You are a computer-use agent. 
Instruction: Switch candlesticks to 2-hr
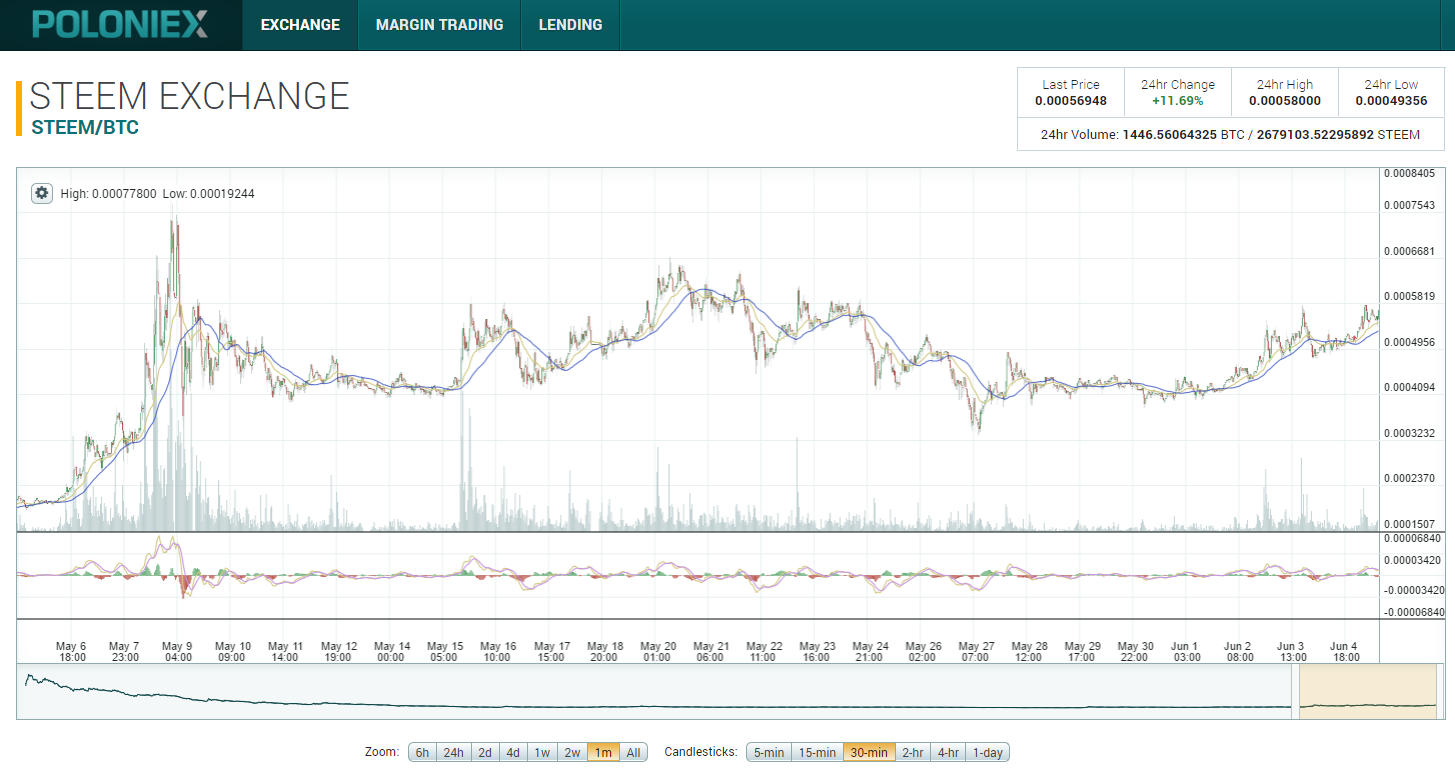[x=913, y=752]
